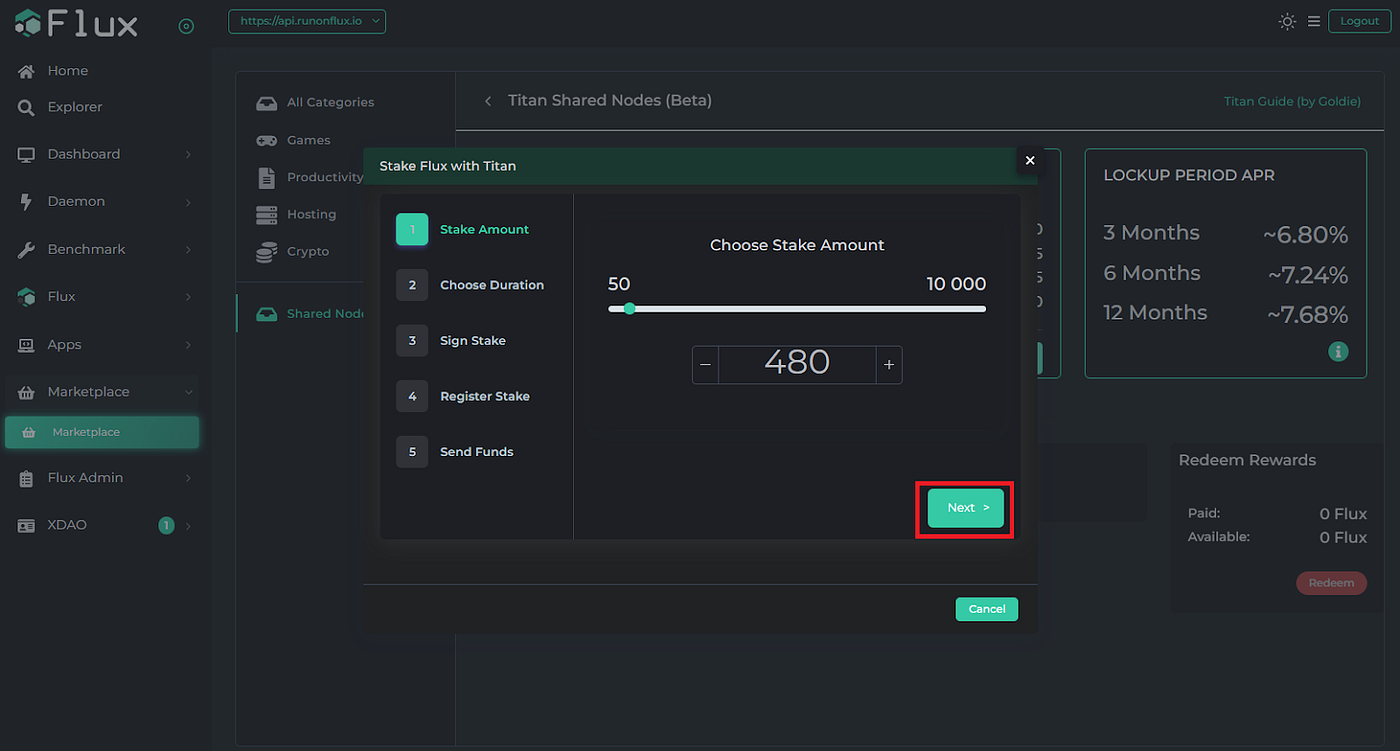This screenshot has height=751, width=1400.
Task: Select step 1 Stake Amount
Action: tap(463, 229)
